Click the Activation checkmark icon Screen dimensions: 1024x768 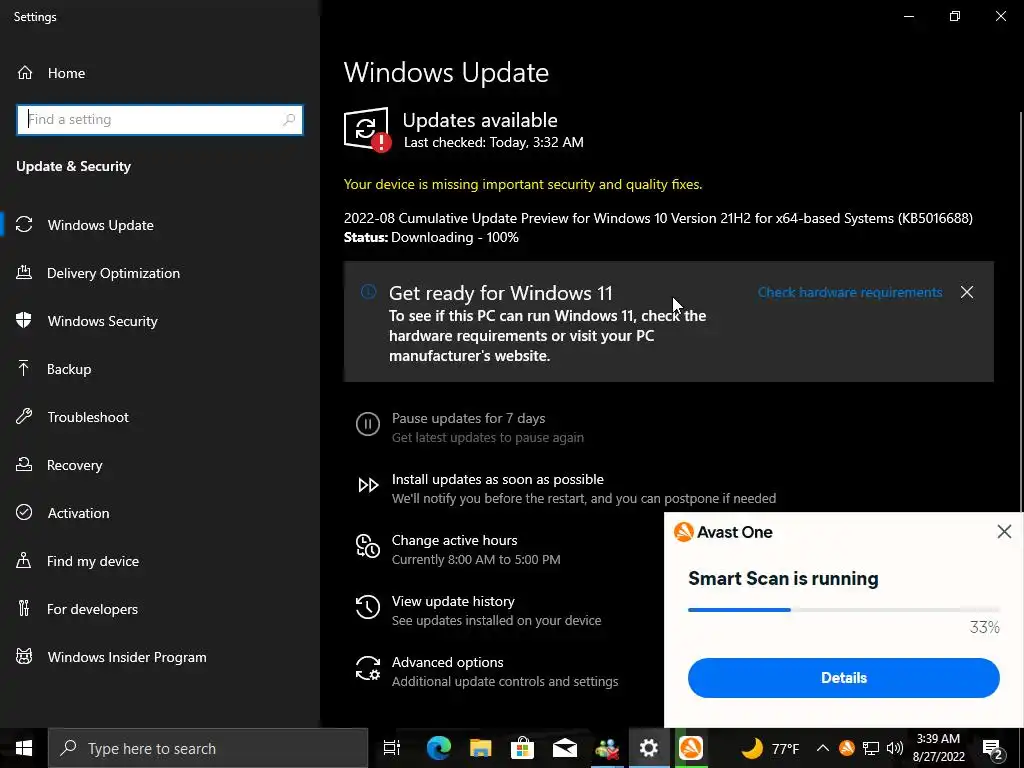point(24,513)
